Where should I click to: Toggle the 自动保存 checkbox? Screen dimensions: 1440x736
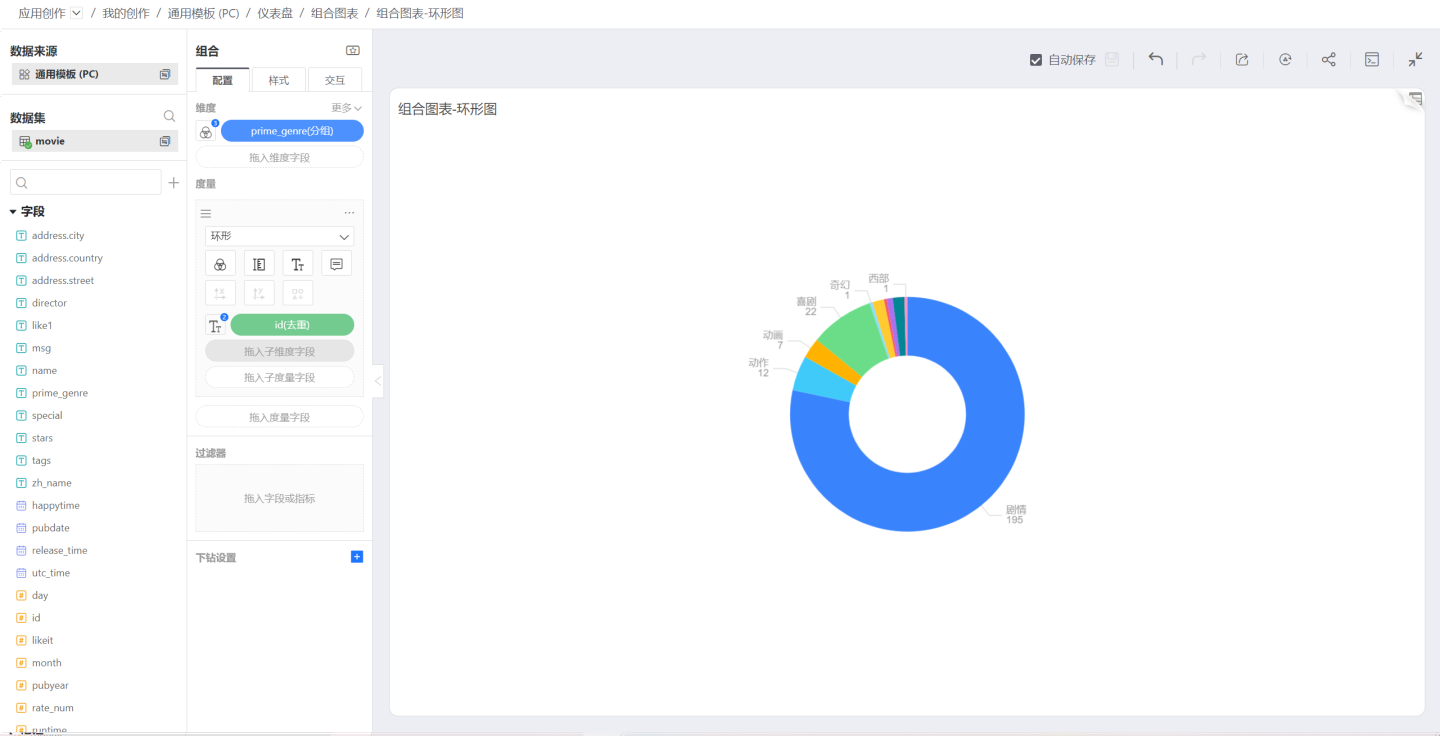[x=1036, y=60]
